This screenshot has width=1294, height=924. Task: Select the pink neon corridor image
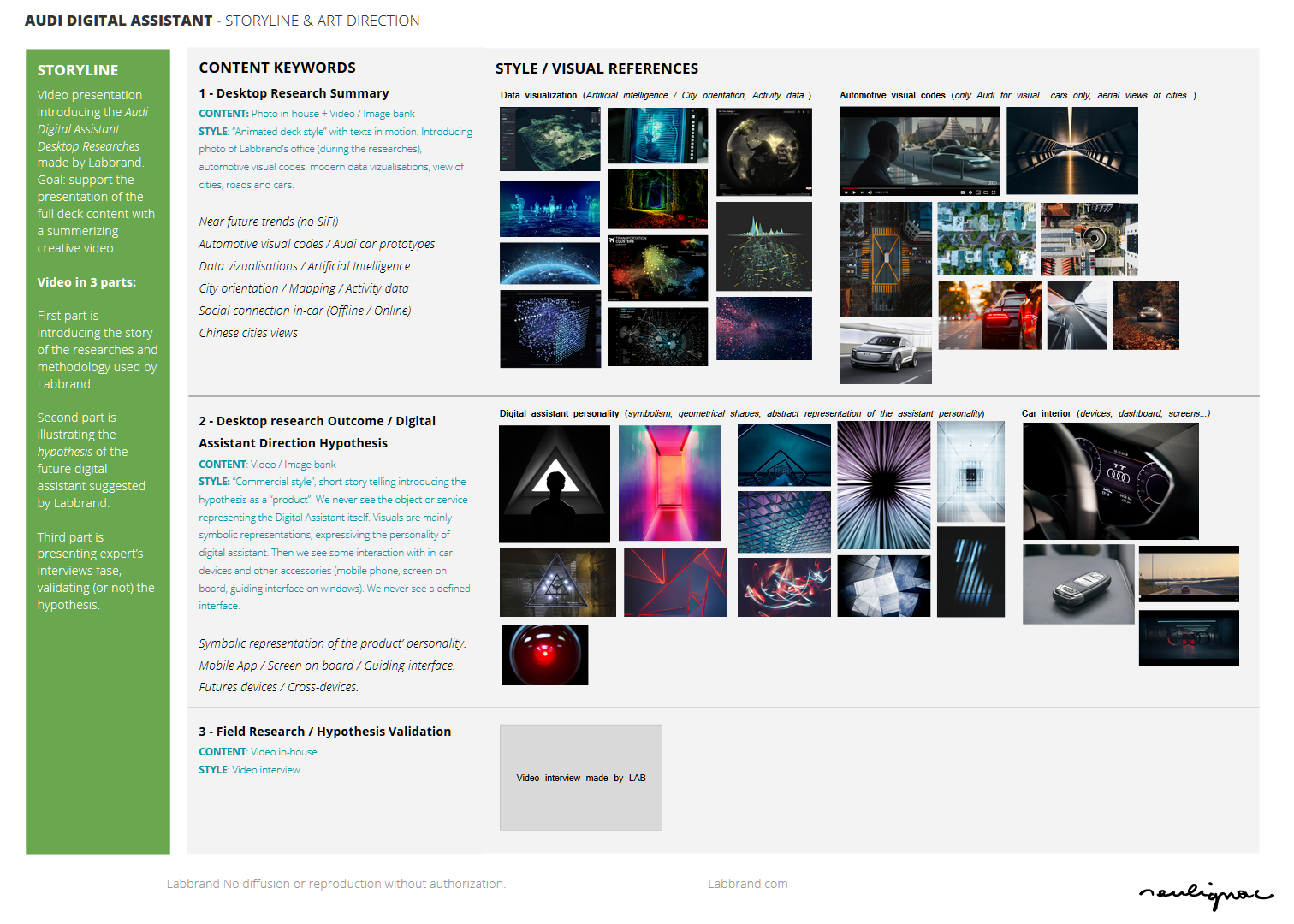point(670,483)
